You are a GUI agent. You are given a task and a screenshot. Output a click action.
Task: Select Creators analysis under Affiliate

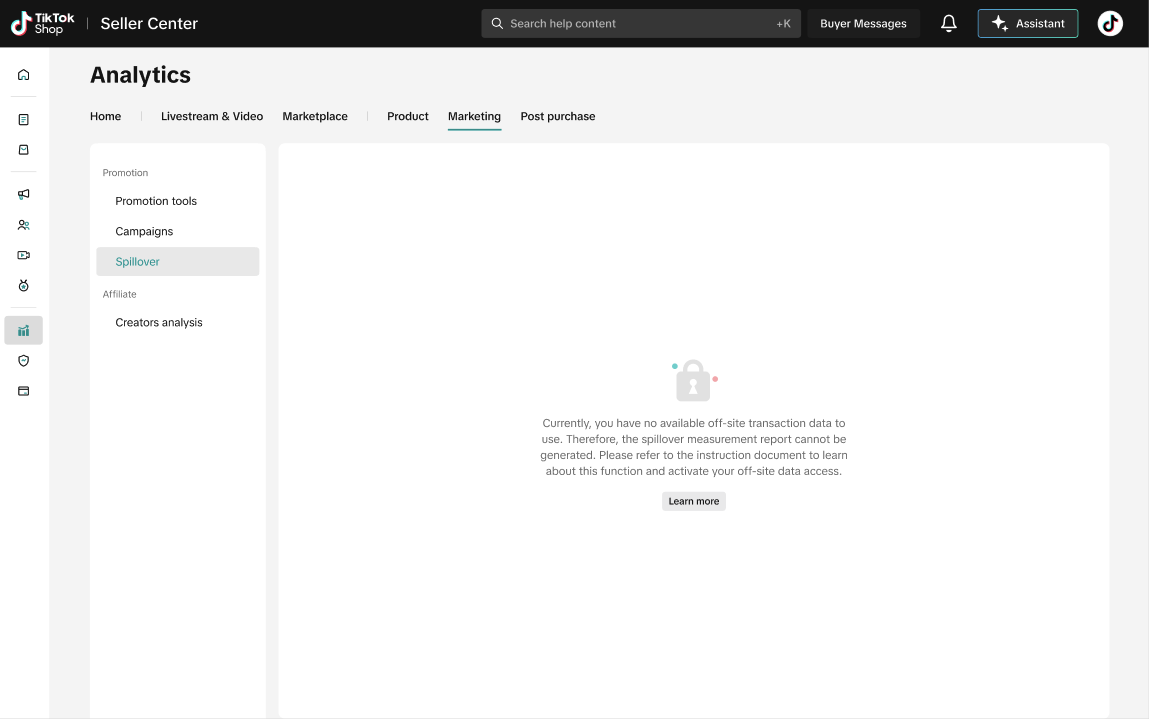159,323
